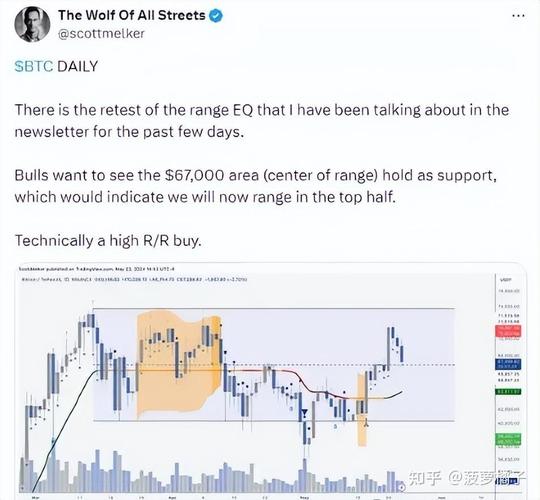Click the red price label on chart axis

(508, 332)
